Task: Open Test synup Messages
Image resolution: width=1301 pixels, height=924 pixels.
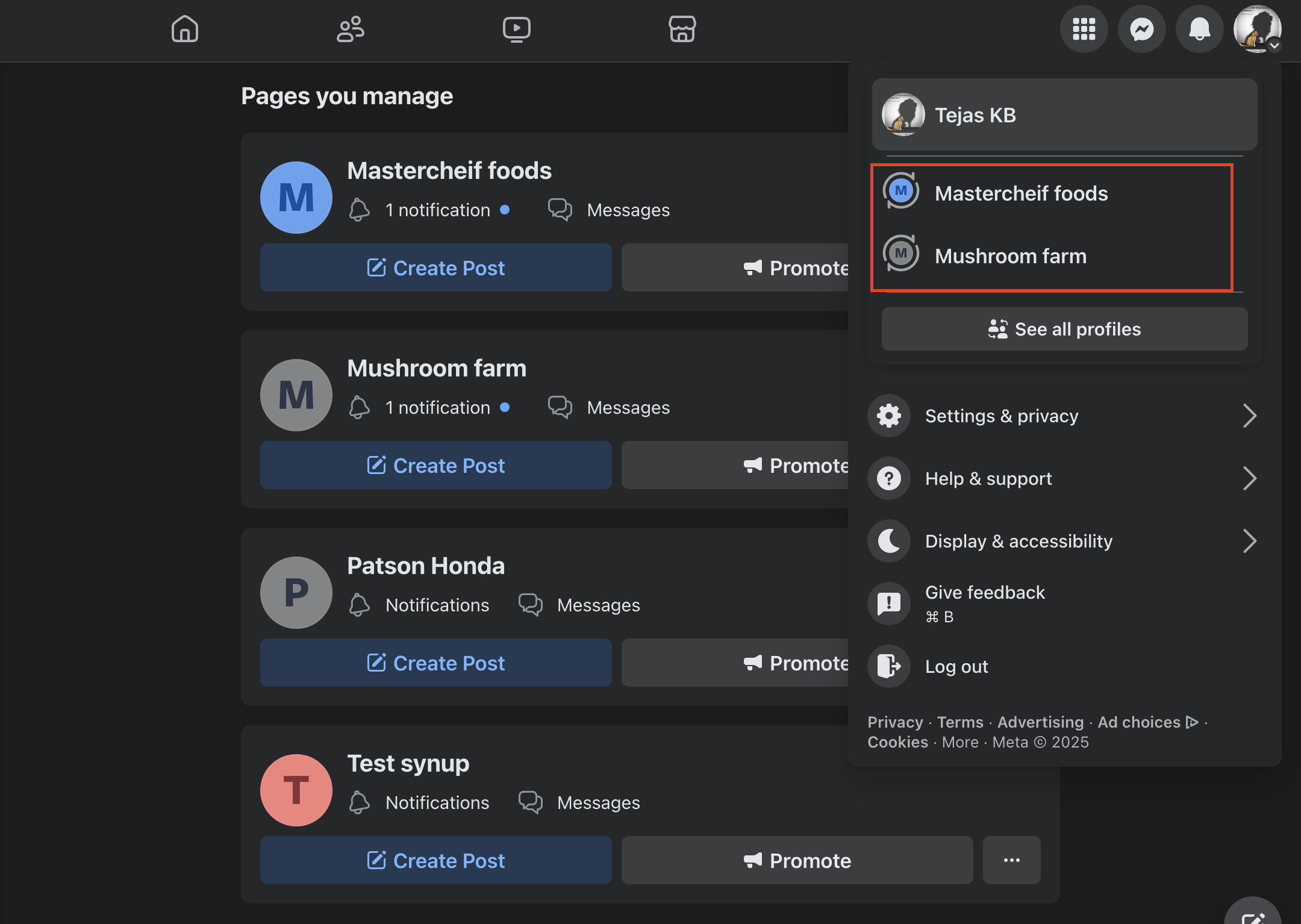Action: (579, 802)
